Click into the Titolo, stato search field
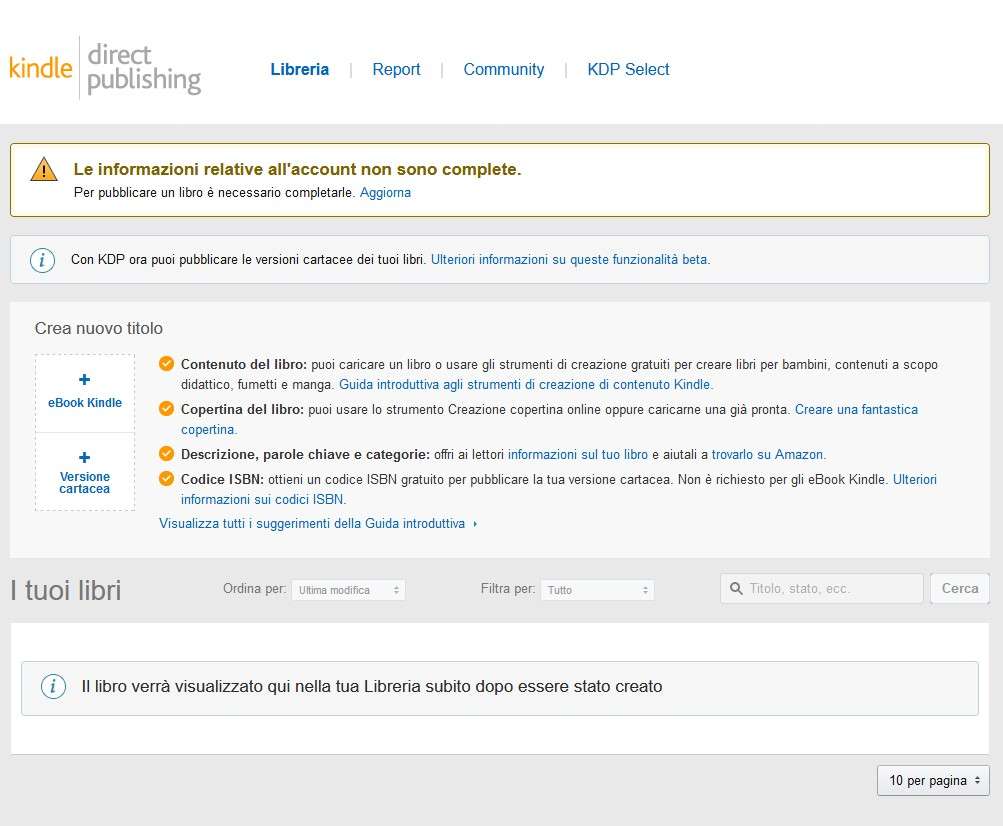The height and width of the screenshot is (826, 1003). pyautogui.click(x=832, y=589)
